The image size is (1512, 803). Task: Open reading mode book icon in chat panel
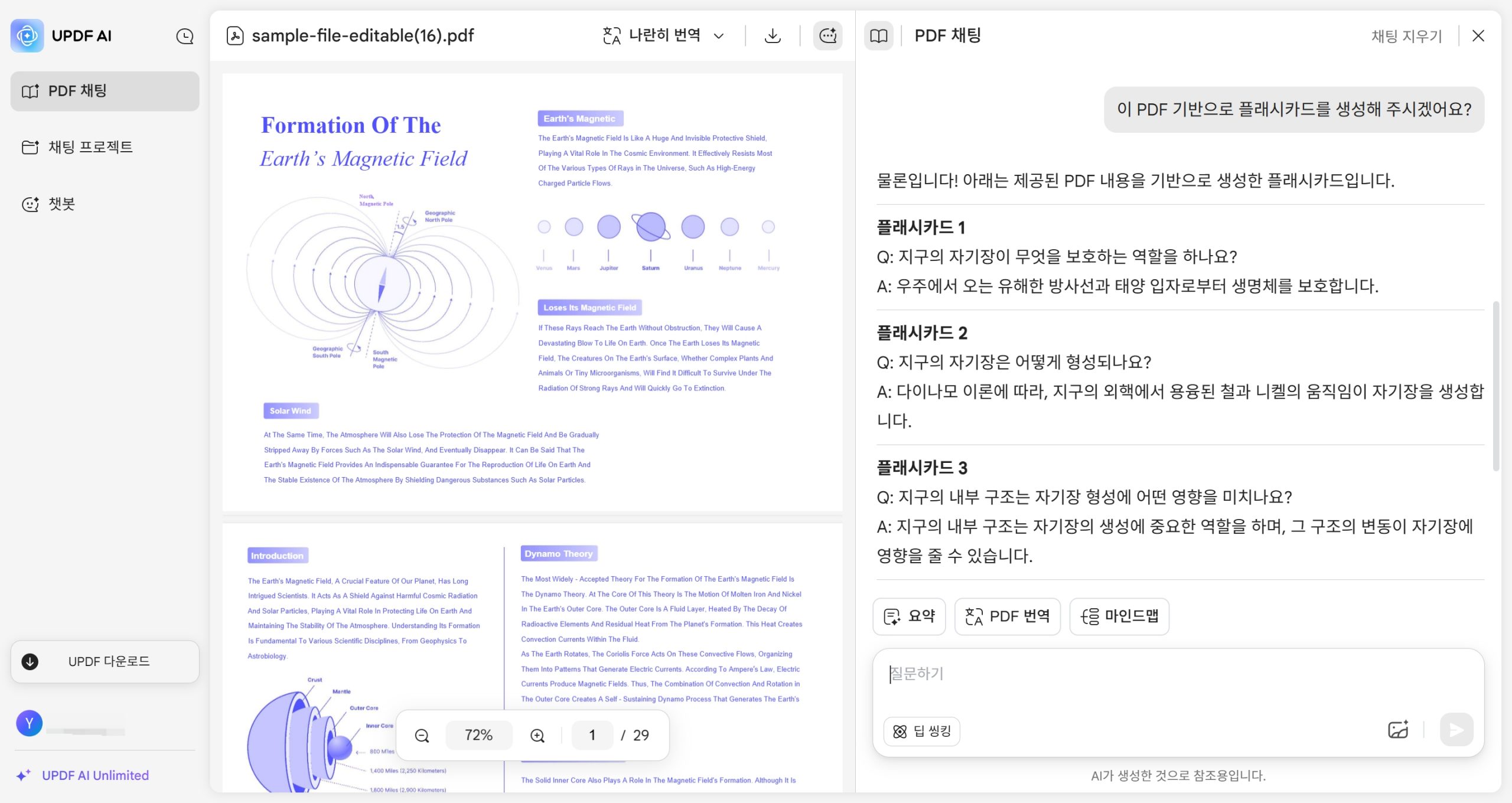pos(879,35)
